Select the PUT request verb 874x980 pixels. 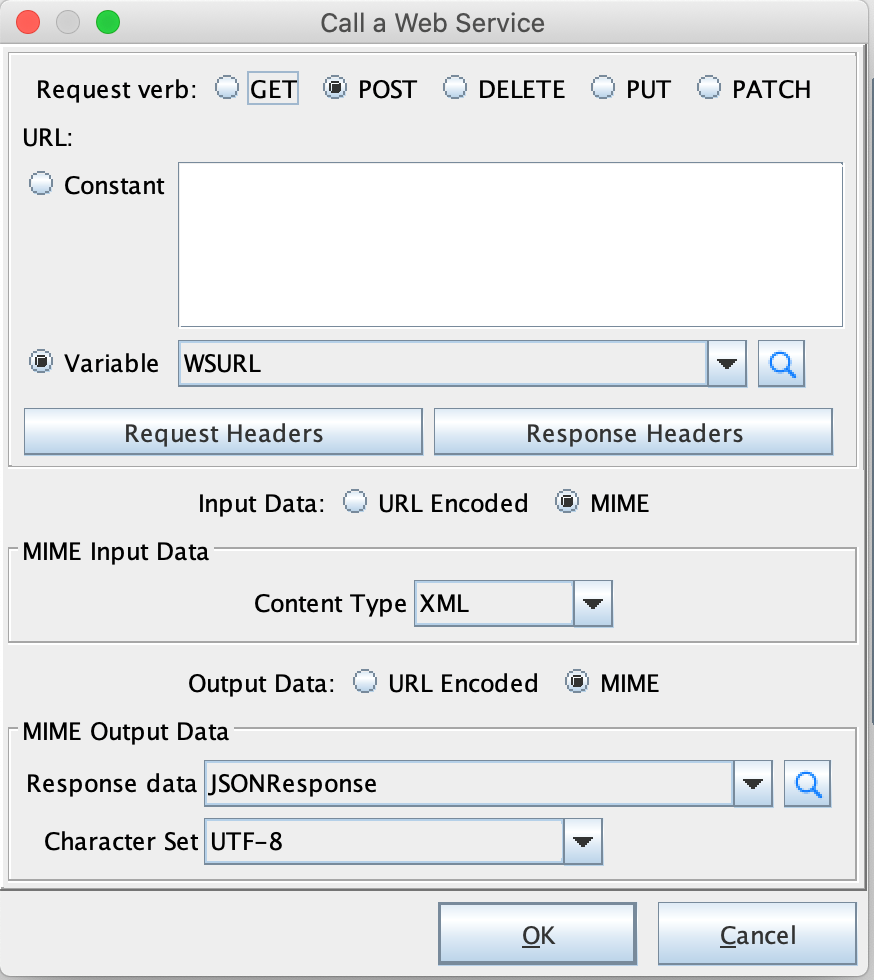(603, 89)
